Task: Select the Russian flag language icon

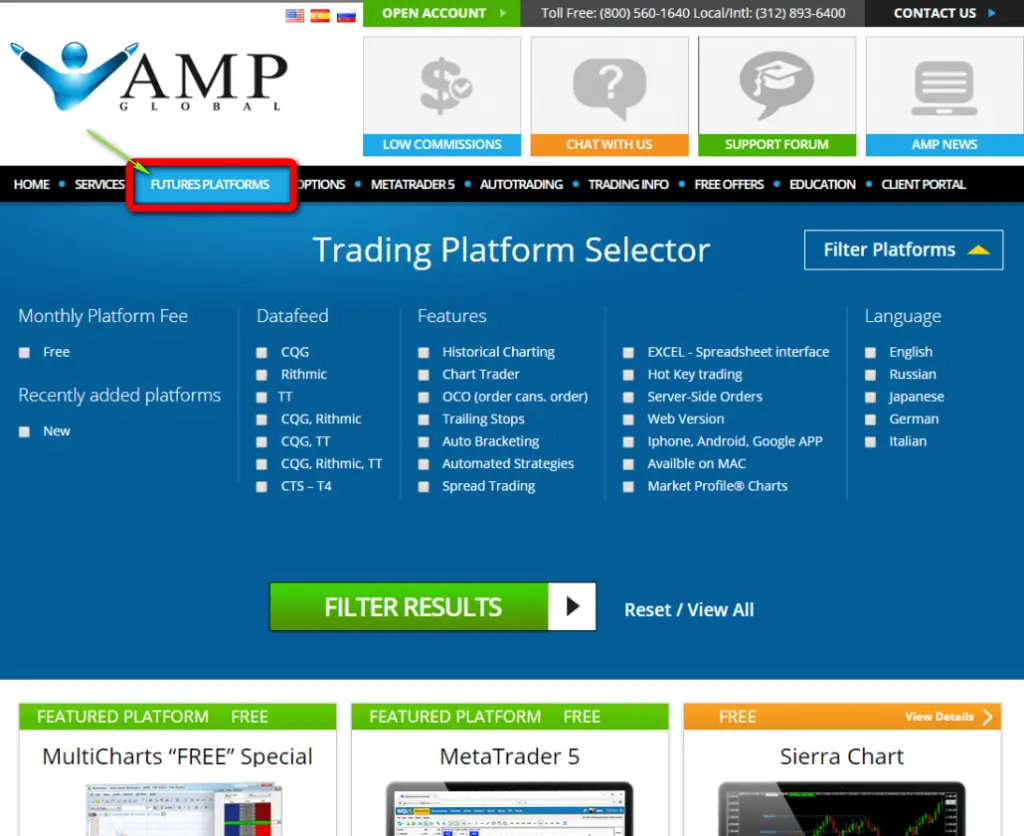Action: click(346, 15)
